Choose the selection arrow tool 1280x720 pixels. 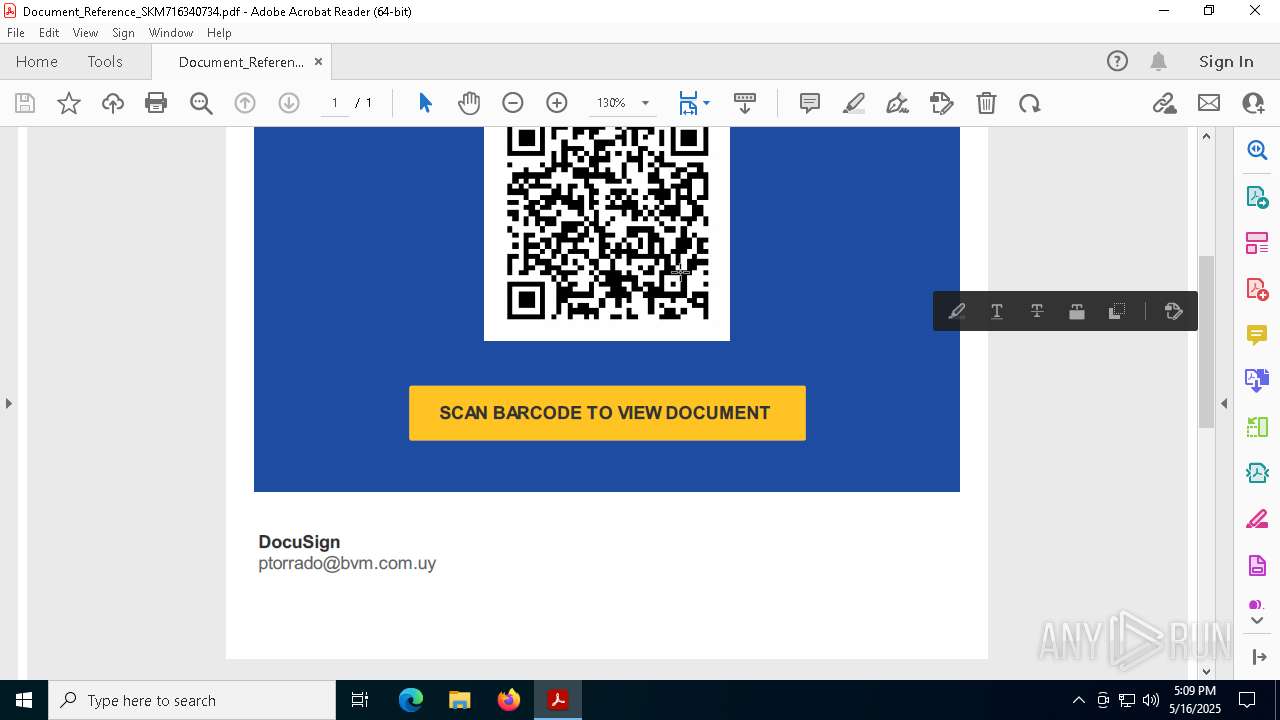425,103
